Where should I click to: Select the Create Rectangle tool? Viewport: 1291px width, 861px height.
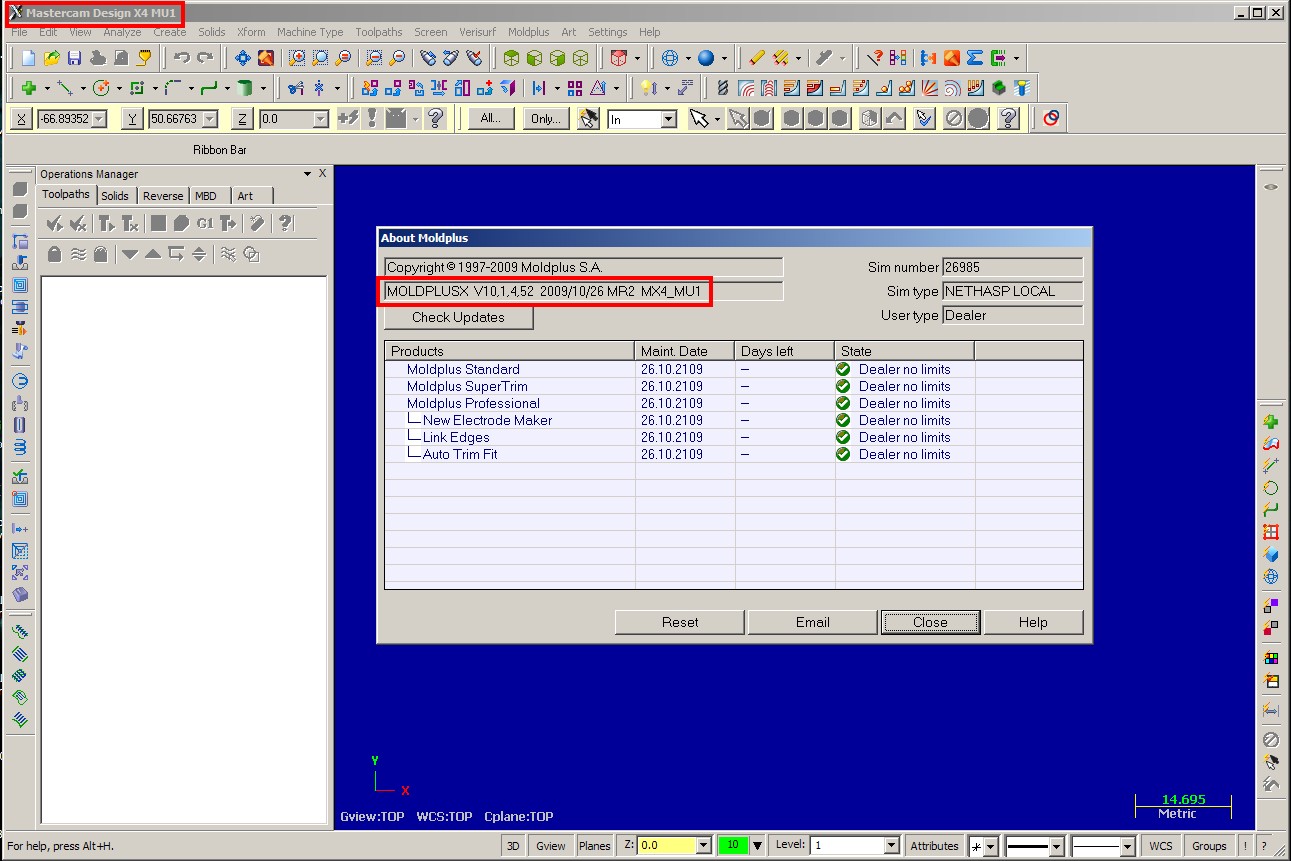[138, 88]
